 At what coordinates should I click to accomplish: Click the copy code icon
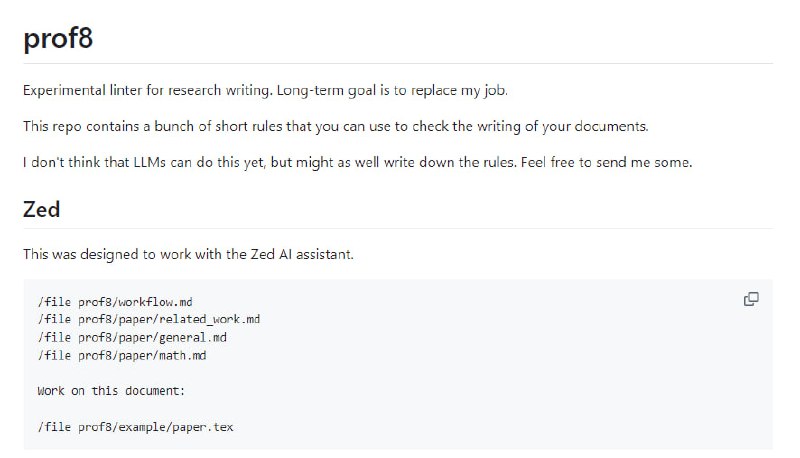(x=751, y=299)
